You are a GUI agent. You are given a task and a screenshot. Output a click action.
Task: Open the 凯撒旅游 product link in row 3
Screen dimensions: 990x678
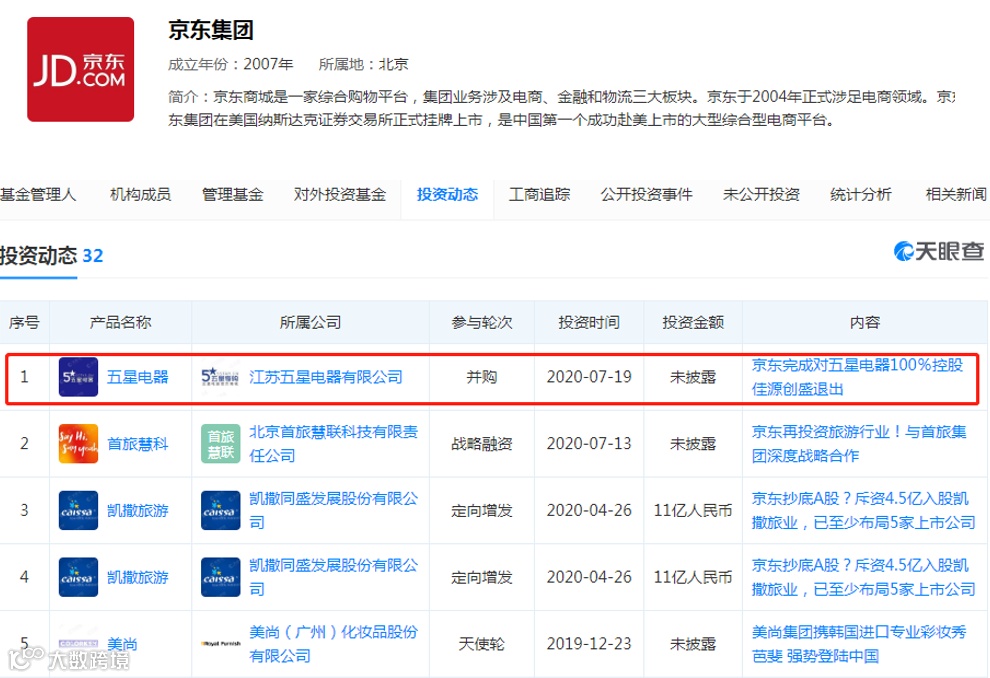(138, 510)
